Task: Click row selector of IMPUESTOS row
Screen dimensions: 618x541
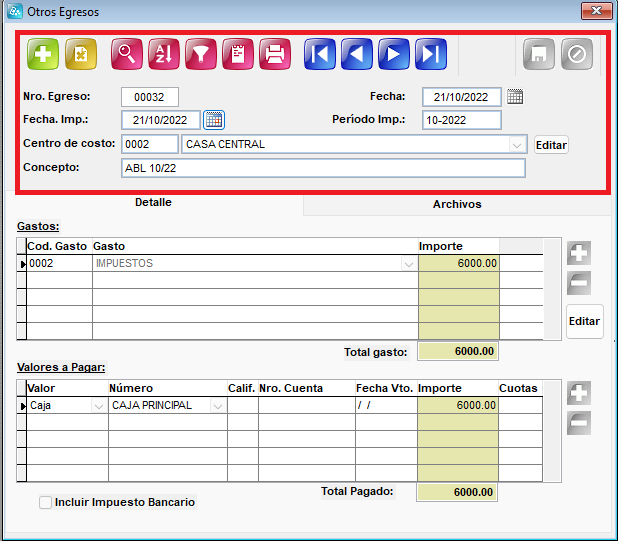Action: point(22,264)
